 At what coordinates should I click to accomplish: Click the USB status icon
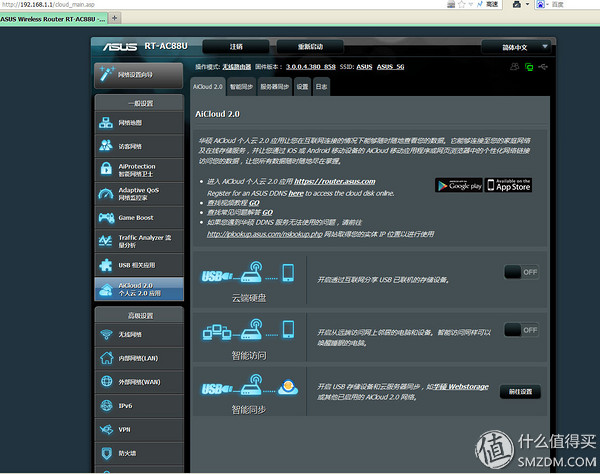(x=543, y=67)
